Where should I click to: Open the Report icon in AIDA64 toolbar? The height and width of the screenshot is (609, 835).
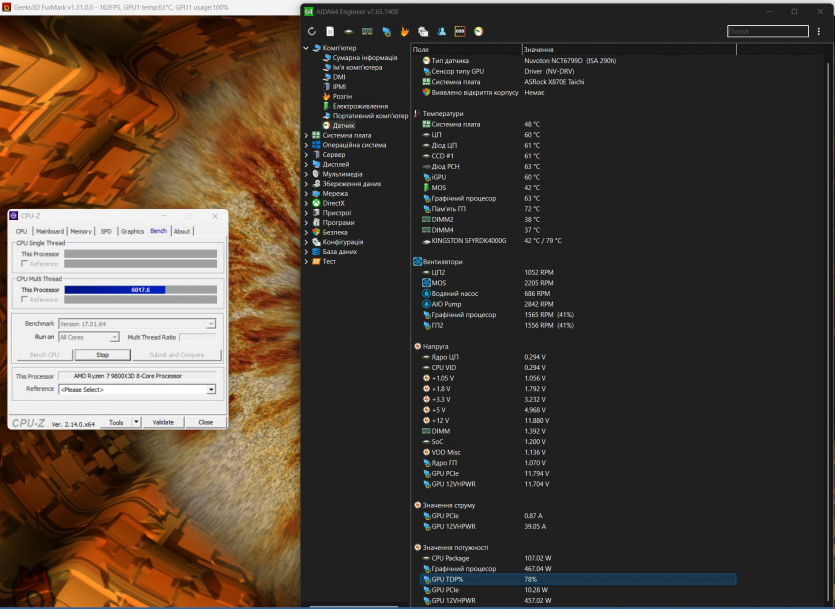point(330,32)
